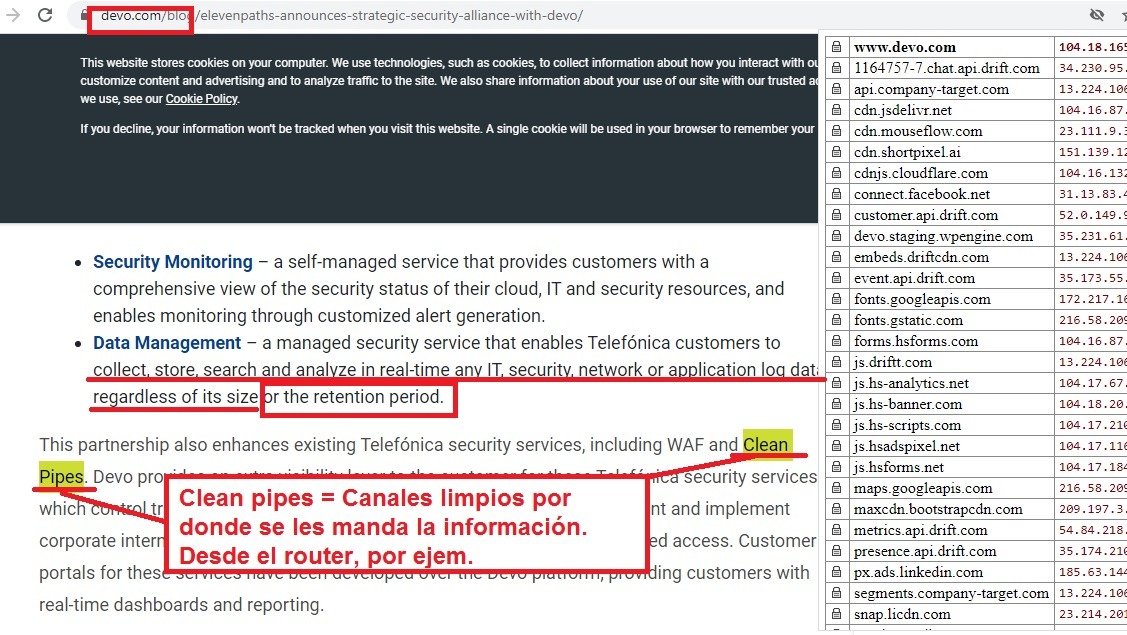1127x635 pixels.
Task: Click the IP cell next to fonts.googleapis.com
Action: tap(1091, 299)
